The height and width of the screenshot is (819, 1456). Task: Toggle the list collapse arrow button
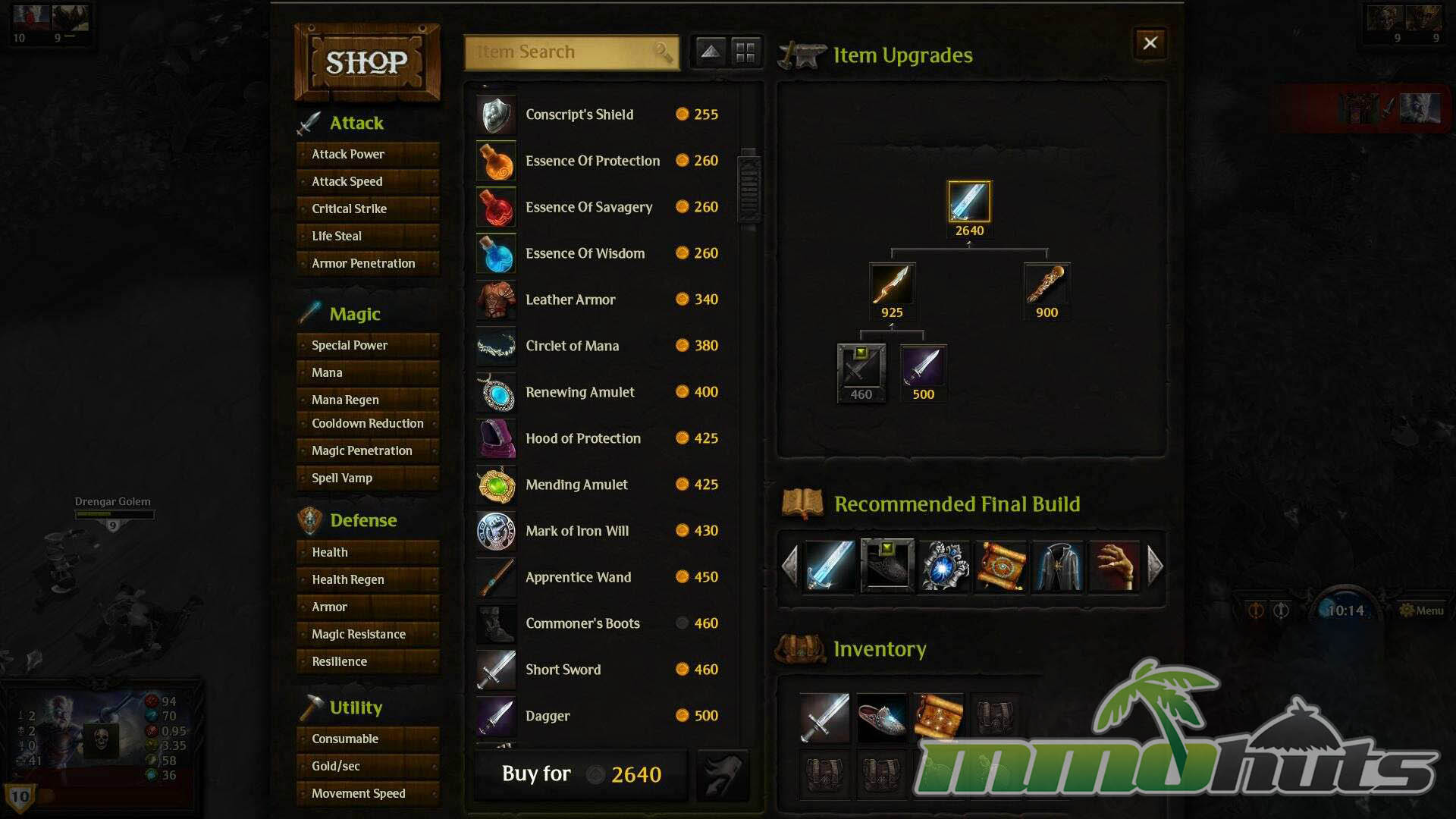point(710,52)
